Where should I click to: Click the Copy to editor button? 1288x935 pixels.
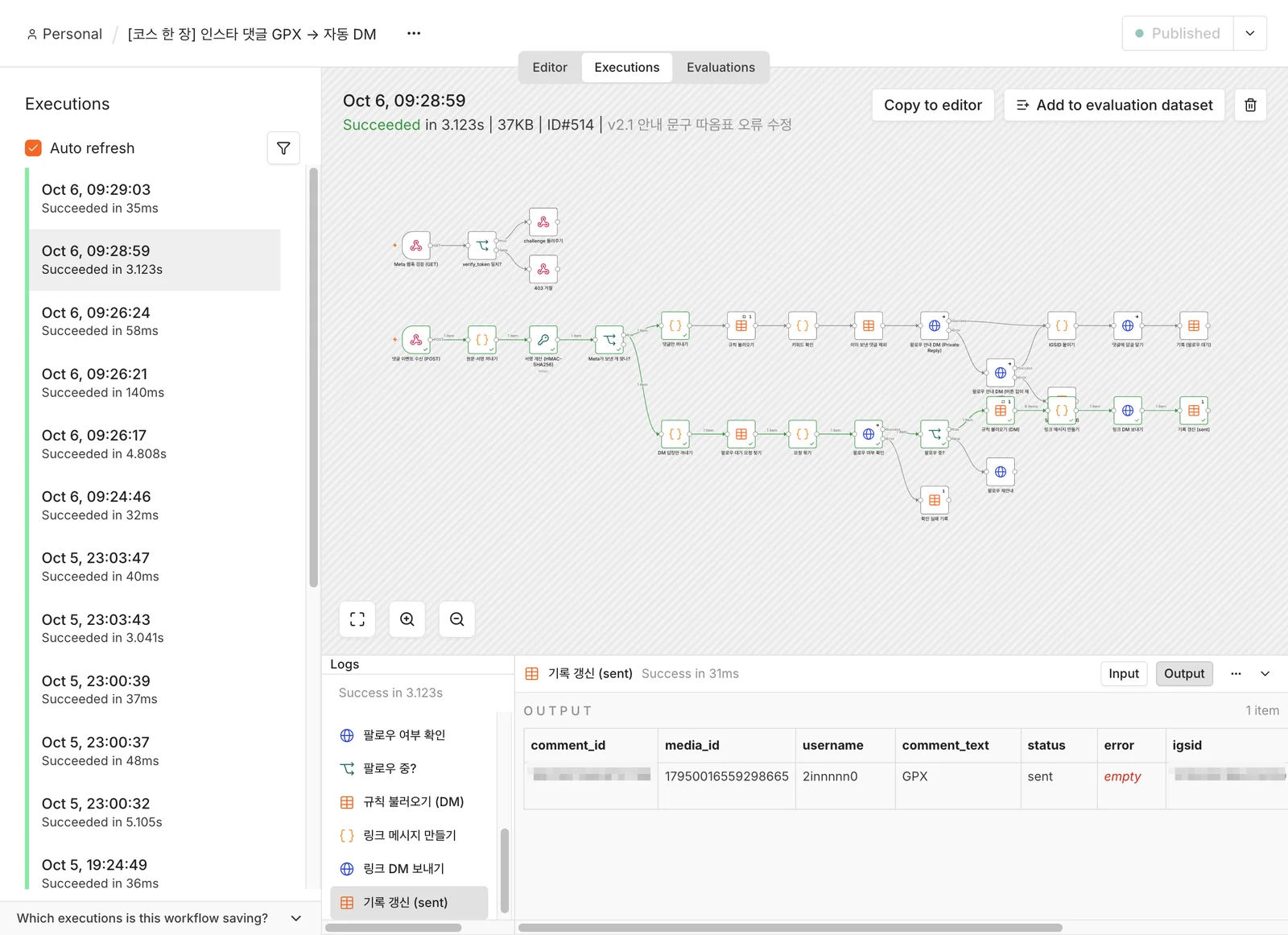point(933,105)
